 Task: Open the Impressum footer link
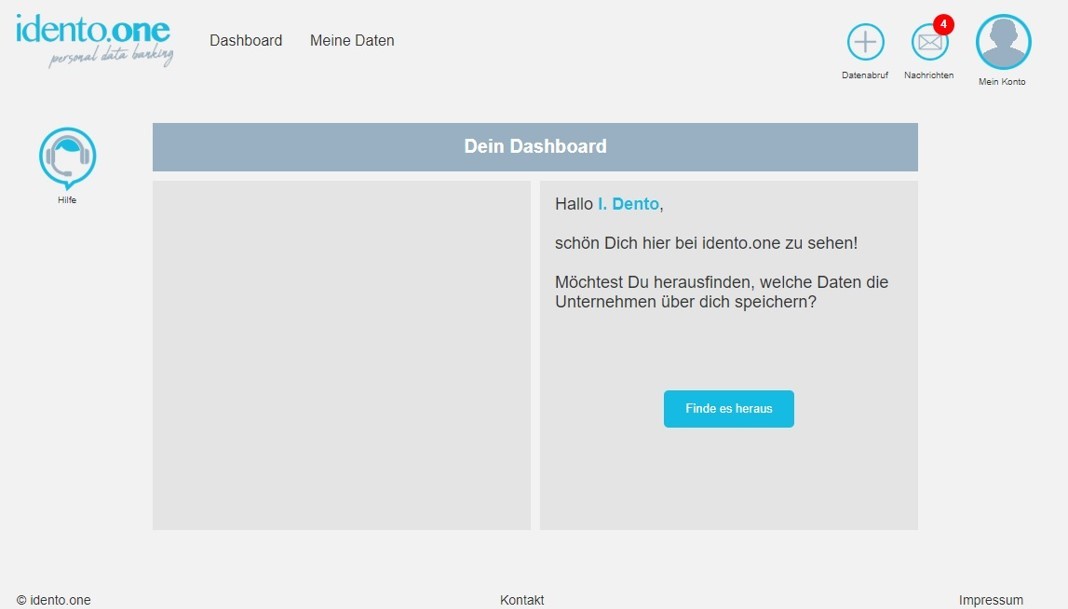990,600
